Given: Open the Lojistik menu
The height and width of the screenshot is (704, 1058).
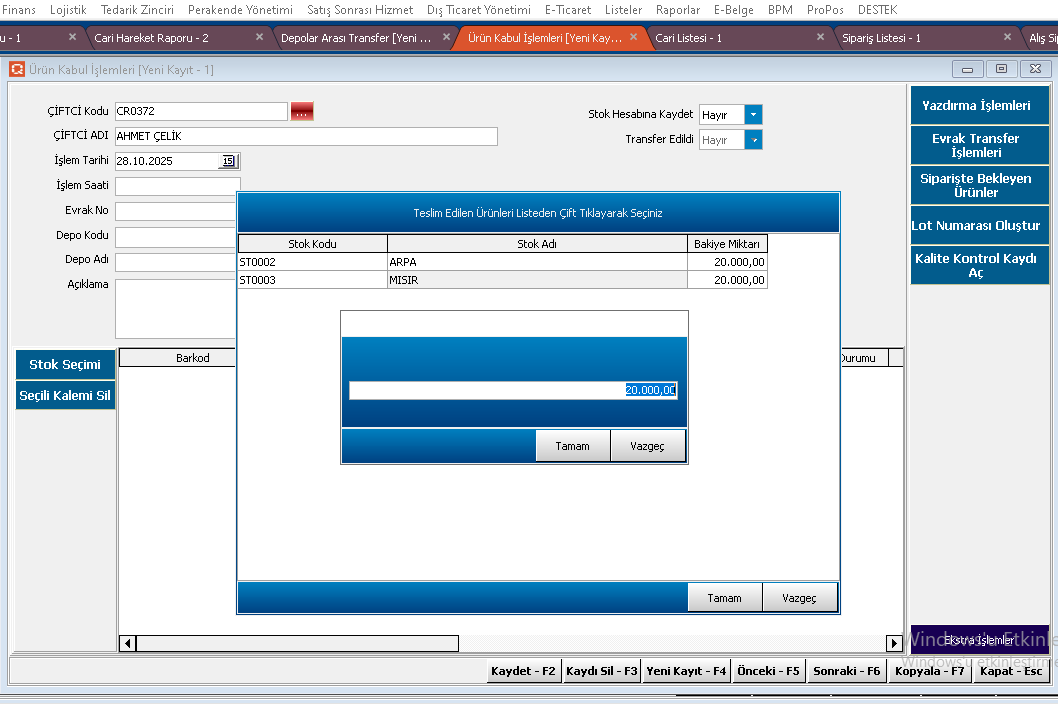Looking at the screenshot, I should tap(68, 10).
